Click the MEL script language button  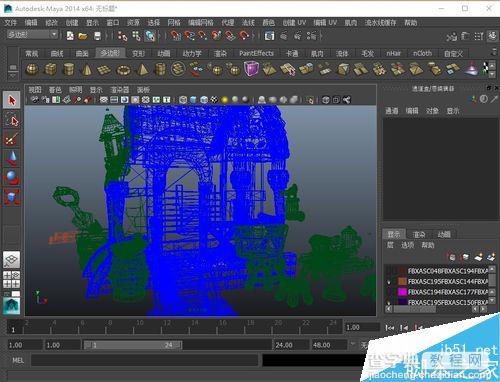(x=18, y=360)
